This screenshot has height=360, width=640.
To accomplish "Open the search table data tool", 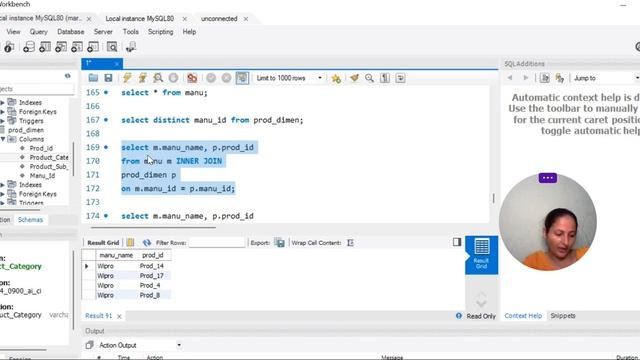I will 112,47.
